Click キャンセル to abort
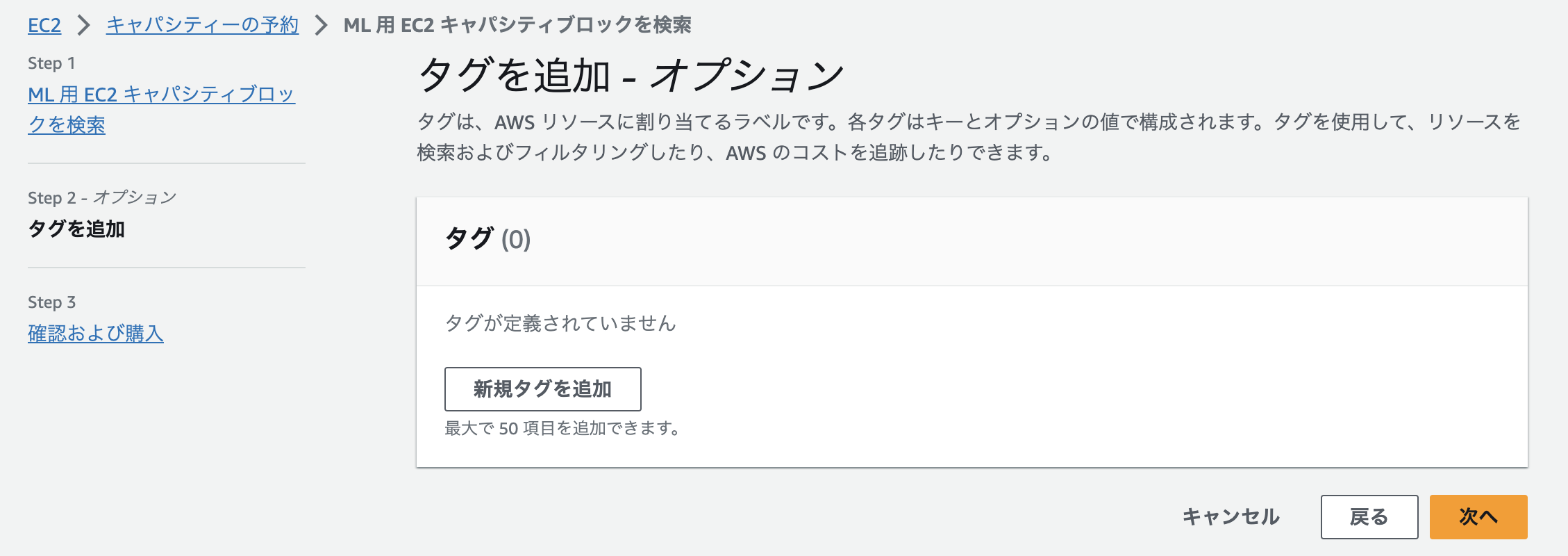Screen dimensions: 1568x556 pyautogui.click(x=1233, y=517)
